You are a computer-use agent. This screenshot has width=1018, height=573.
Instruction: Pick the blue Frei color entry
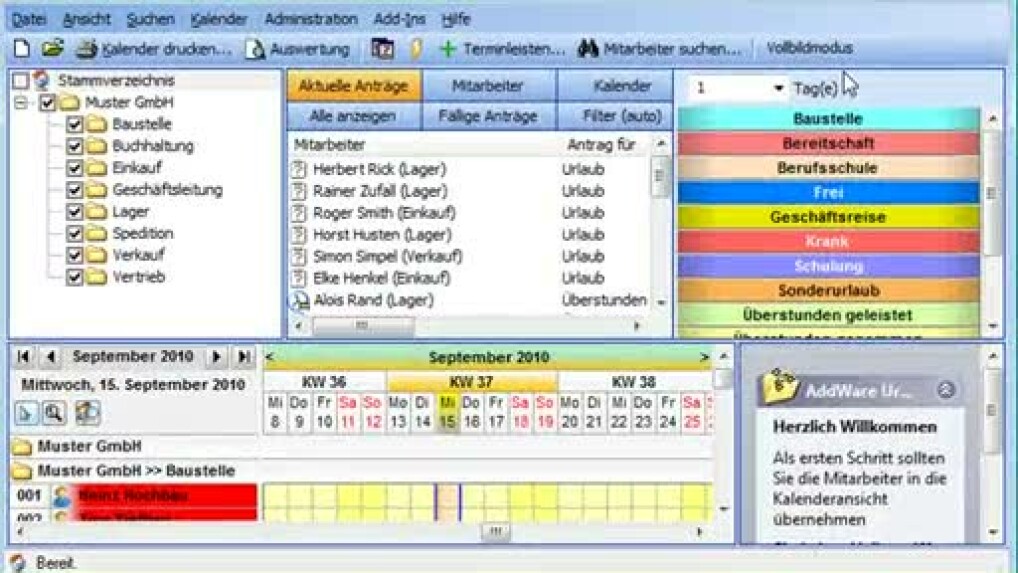[x=827, y=192]
